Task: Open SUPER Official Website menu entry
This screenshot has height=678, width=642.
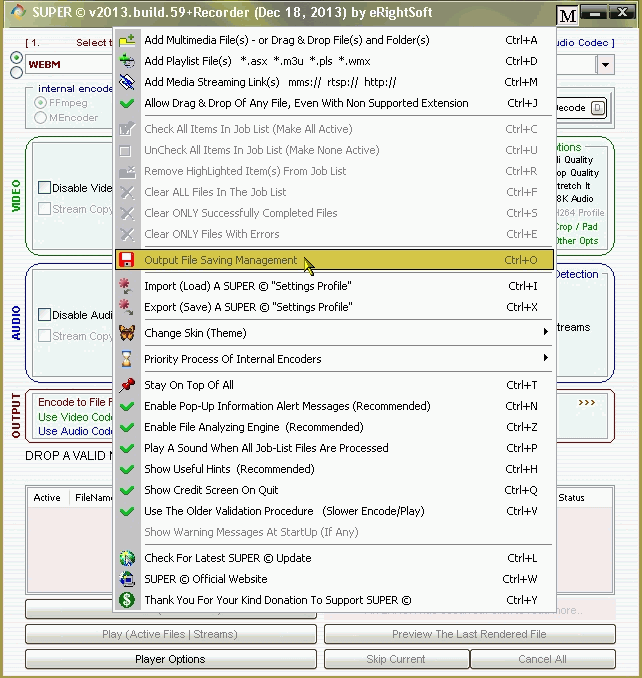Action: click(x=334, y=579)
